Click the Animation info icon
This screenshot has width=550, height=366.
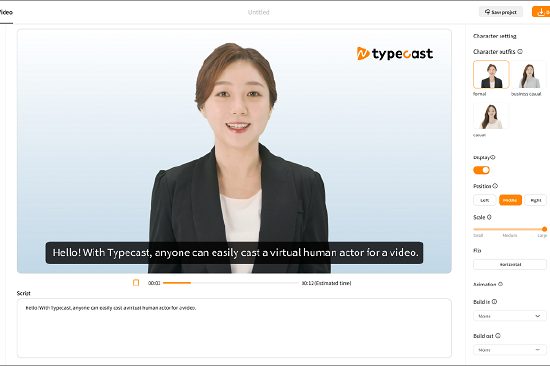click(x=501, y=284)
